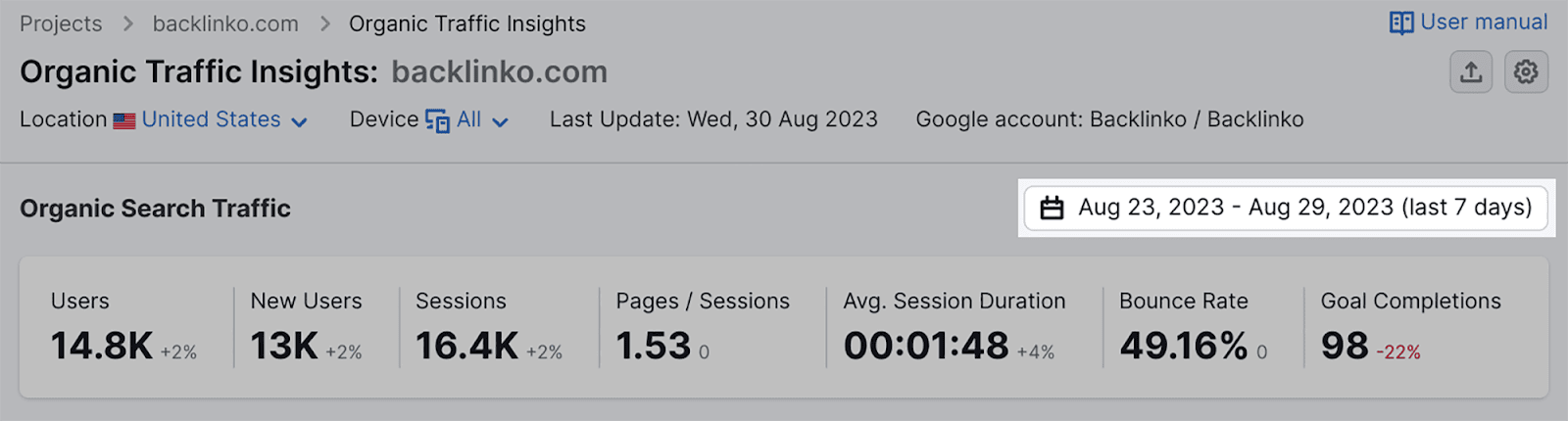Click the Sessions 16.4K metric

(466, 345)
